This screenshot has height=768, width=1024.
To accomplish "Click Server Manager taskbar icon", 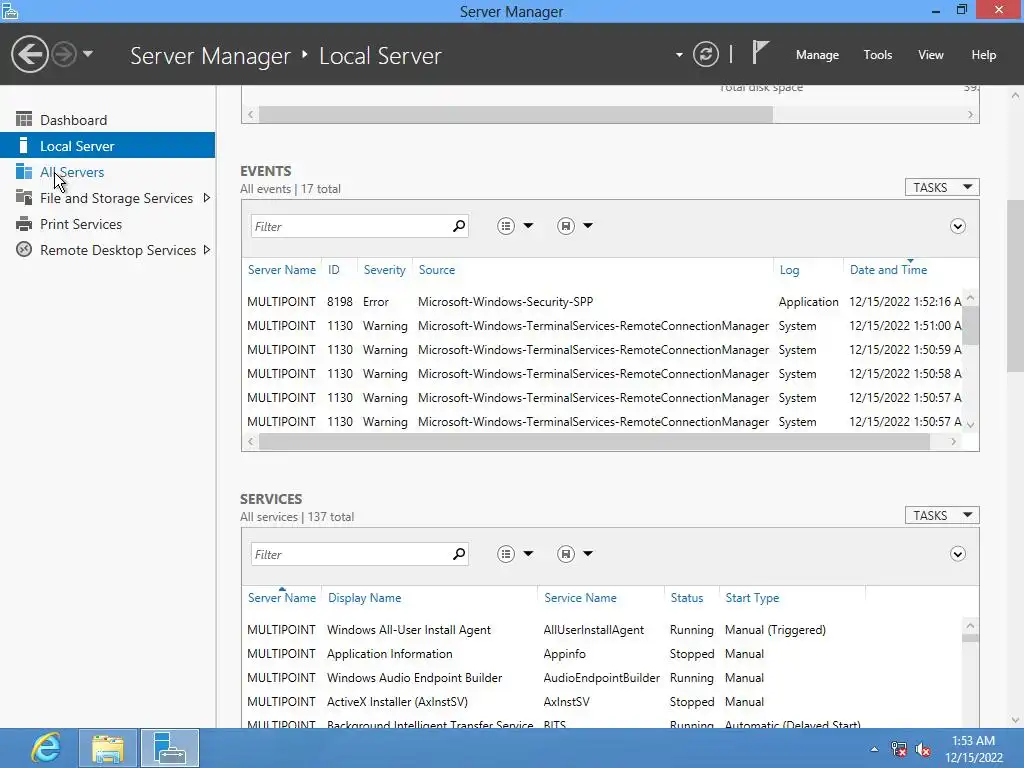I will (170, 748).
